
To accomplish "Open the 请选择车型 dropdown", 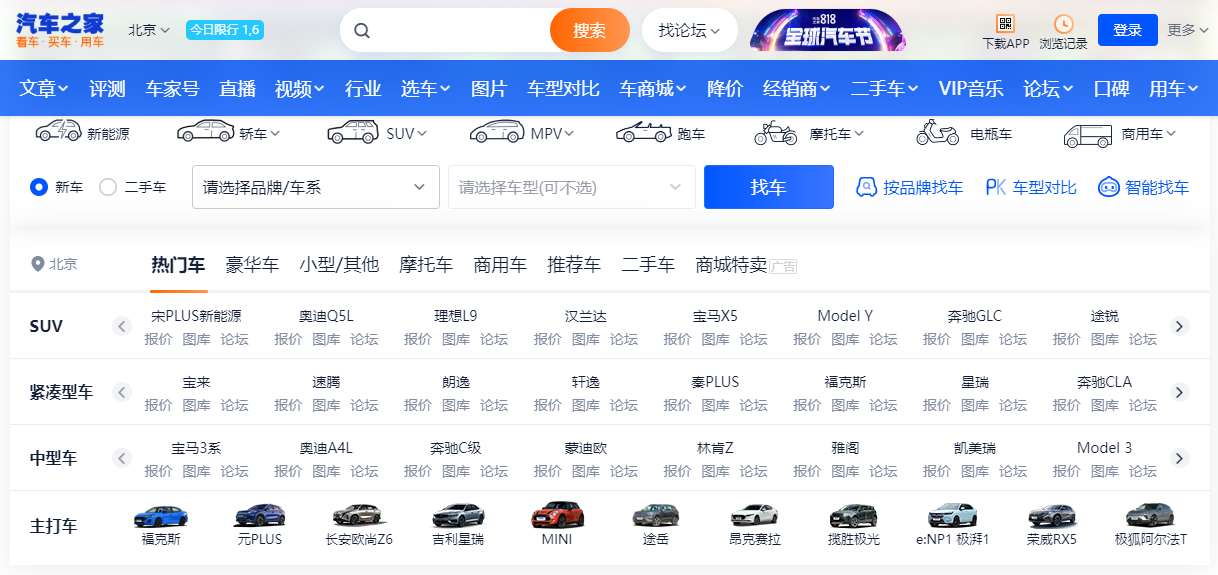I will point(572,187).
